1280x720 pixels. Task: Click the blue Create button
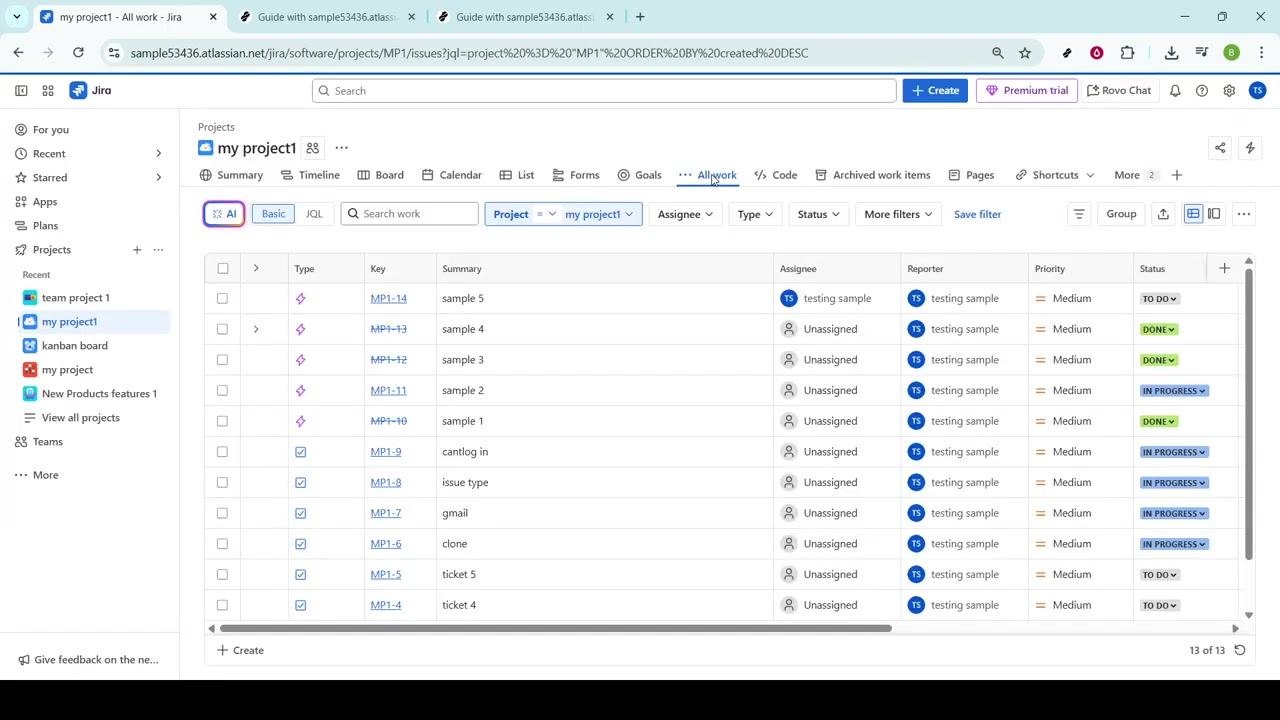(935, 90)
